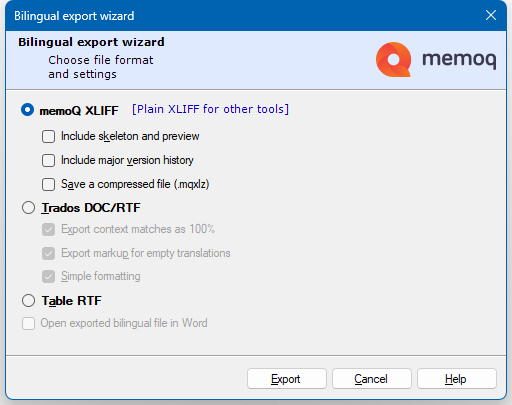Uncheck the Simple formatting option
Image resolution: width=512 pixels, height=405 pixels.
coord(48,276)
